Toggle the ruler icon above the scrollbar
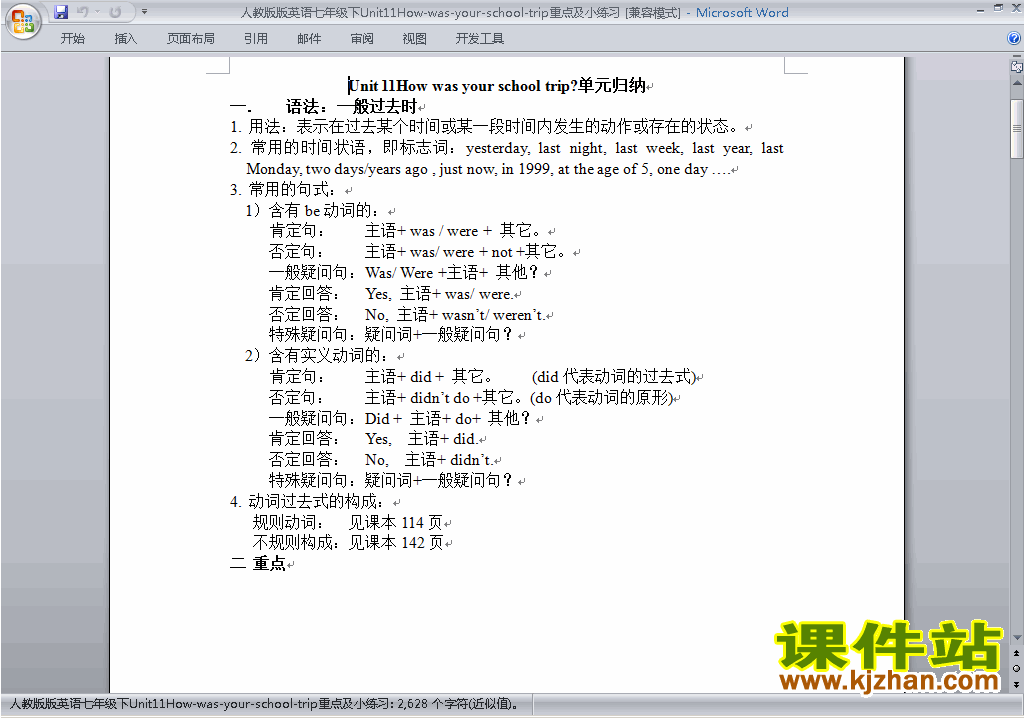This screenshot has width=1024, height=718. (1017, 66)
